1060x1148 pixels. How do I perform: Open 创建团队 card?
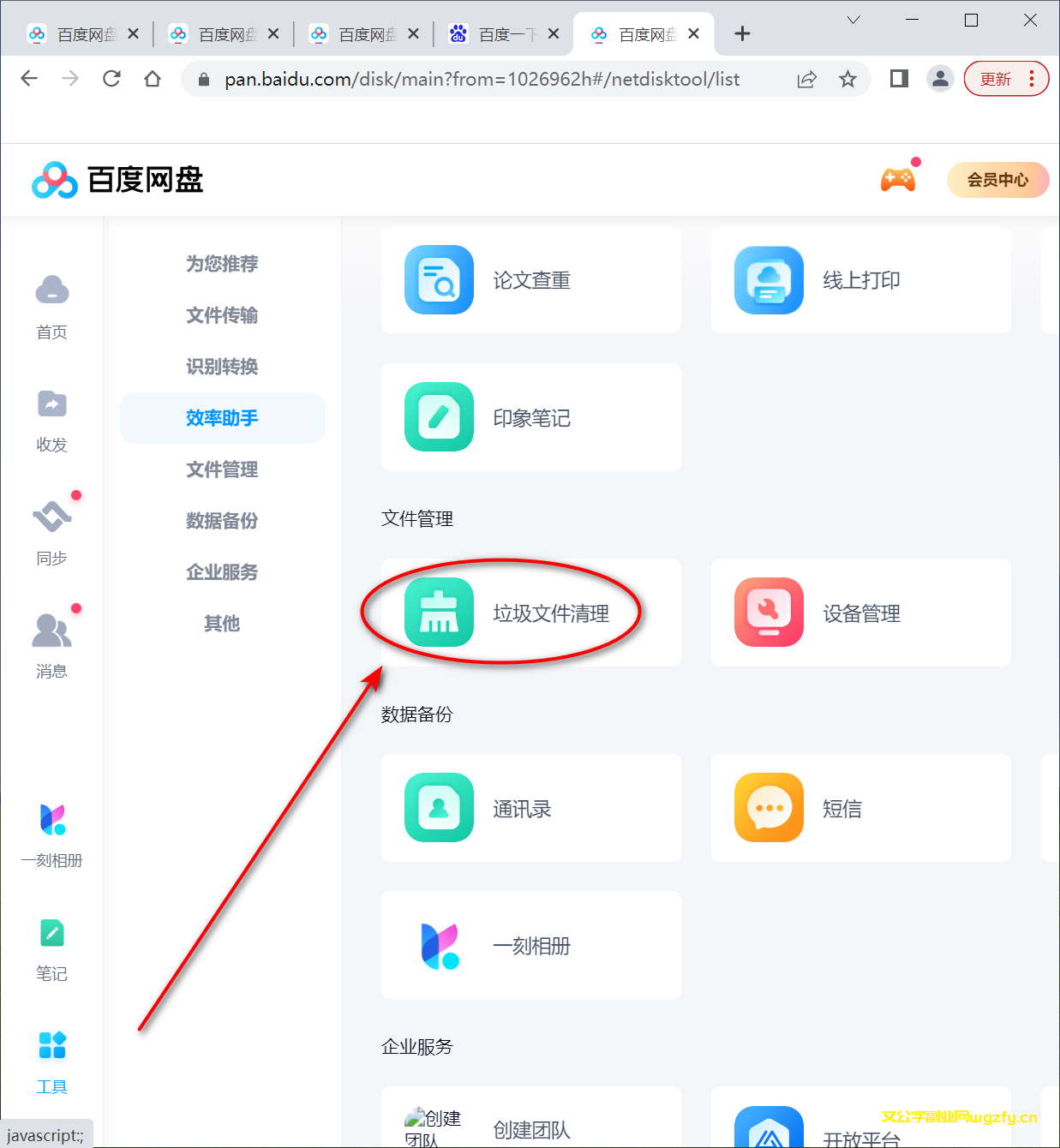531,1117
